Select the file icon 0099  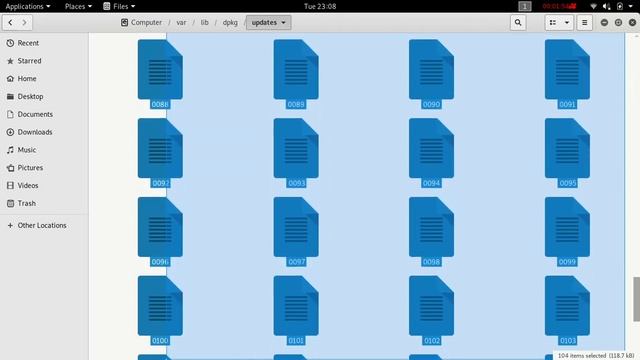pyautogui.click(x=567, y=227)
